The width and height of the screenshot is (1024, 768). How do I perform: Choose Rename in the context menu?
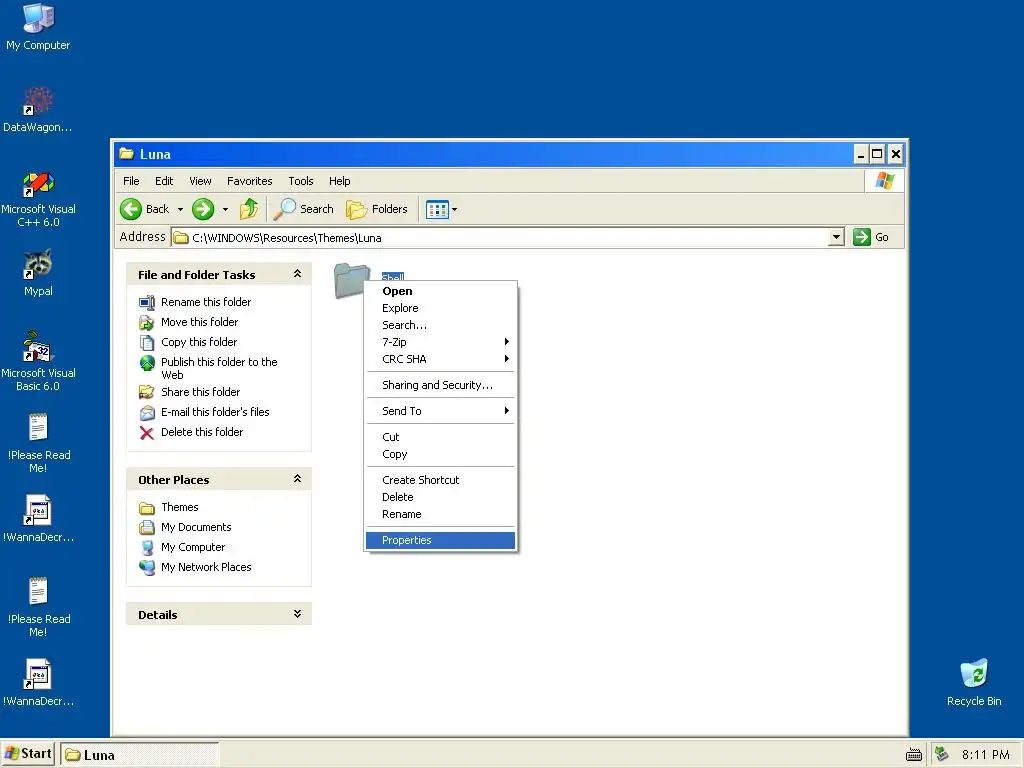(x=440, y=514)
